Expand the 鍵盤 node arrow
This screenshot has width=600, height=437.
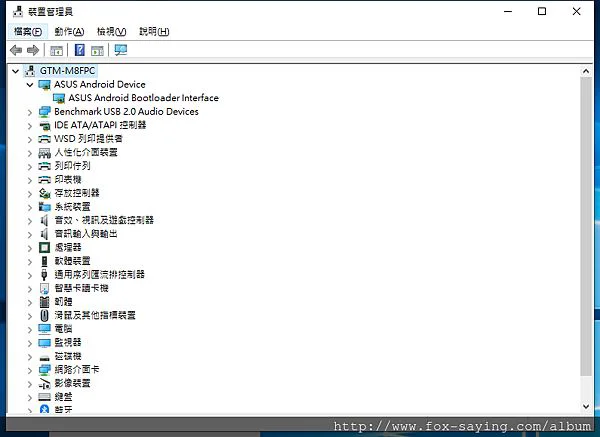[x=30, y=398]
